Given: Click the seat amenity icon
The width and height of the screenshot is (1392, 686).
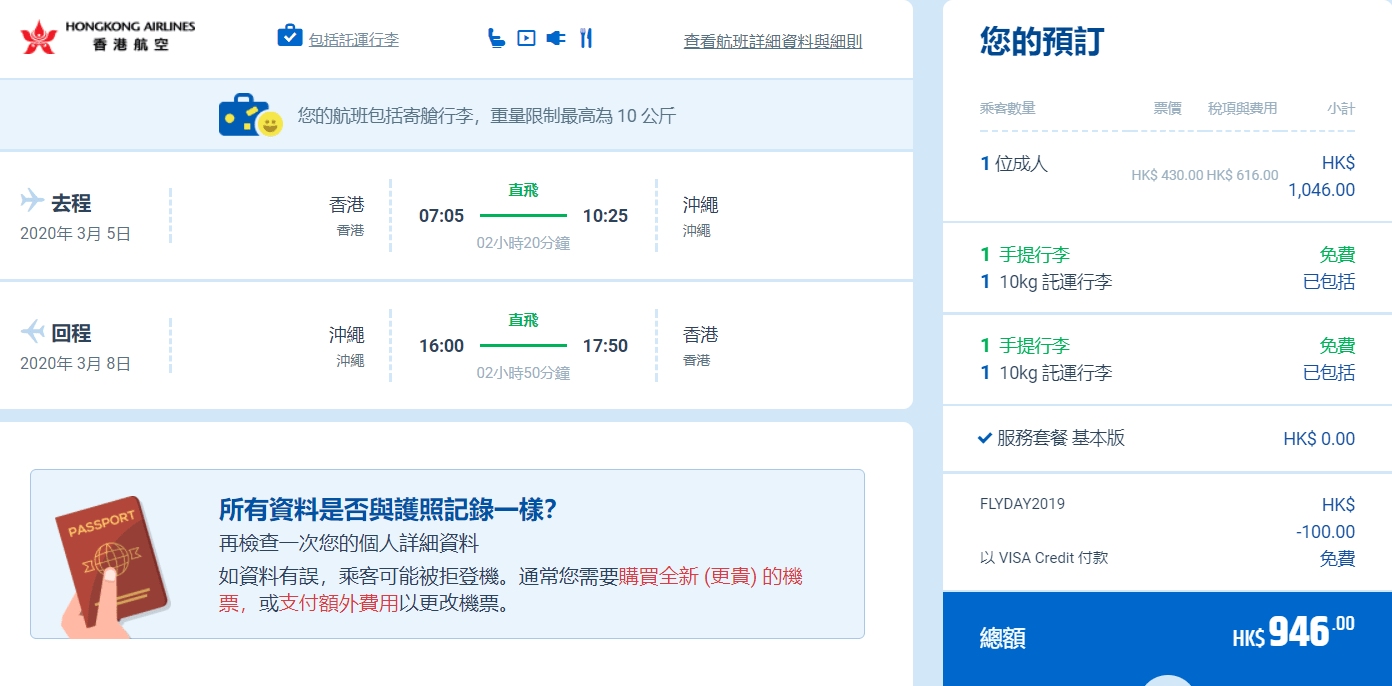Looking at the screenshot, I should pyautogui.click(x=496, y=38).
